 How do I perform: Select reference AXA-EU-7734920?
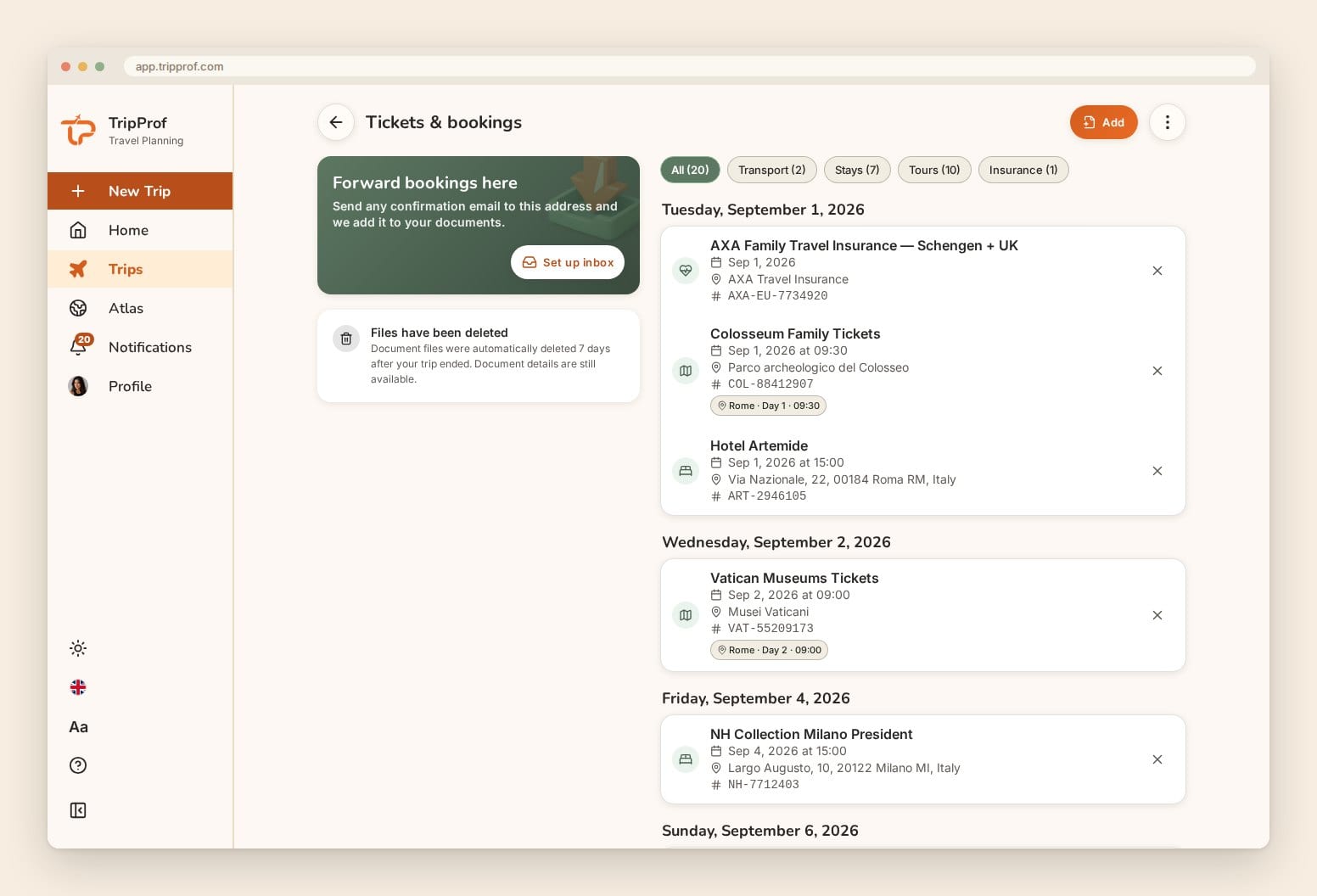point(777,295)
